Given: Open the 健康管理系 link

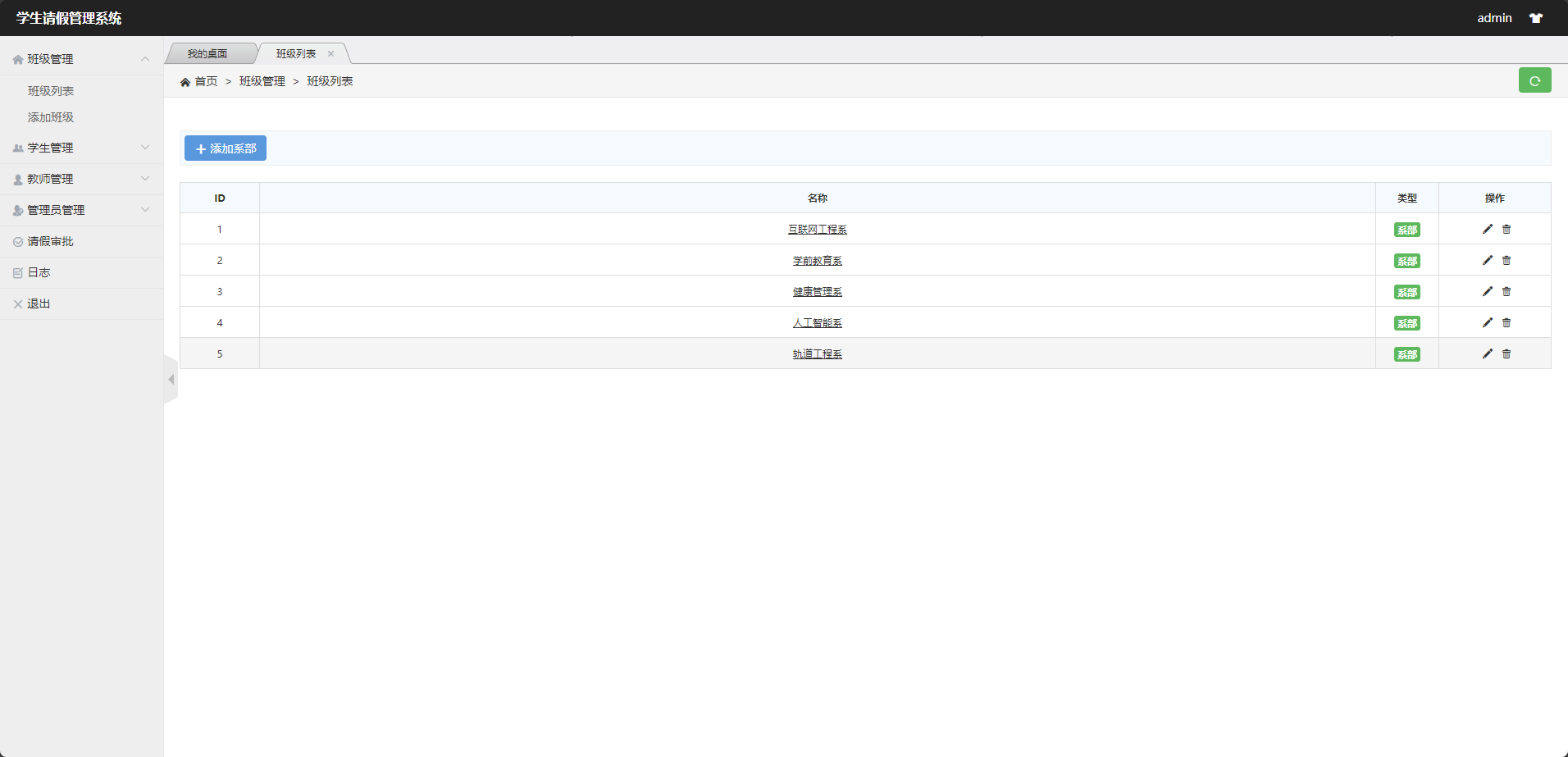Looking at the screenshot, I should pyautogui.click(x=818, y=292).
